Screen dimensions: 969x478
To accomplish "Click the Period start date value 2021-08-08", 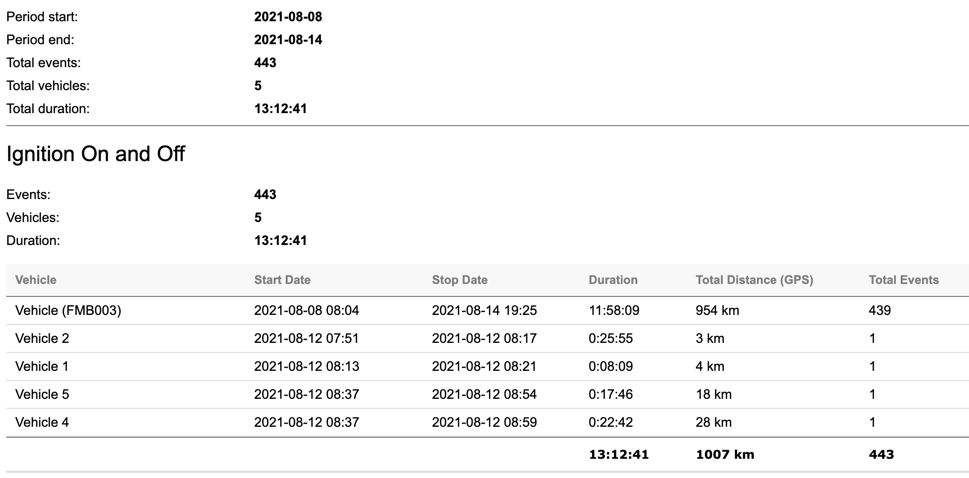I will [x=288, y=17].
